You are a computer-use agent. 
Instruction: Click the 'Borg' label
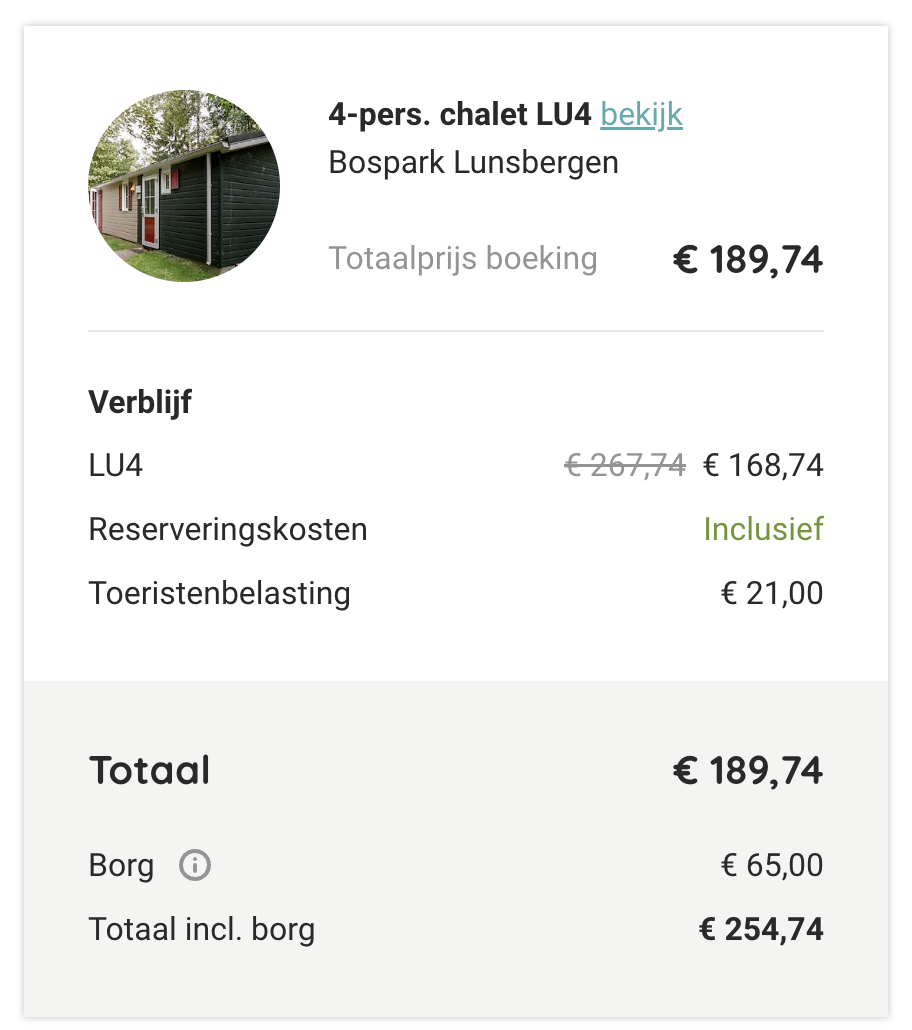coord(122,866)
